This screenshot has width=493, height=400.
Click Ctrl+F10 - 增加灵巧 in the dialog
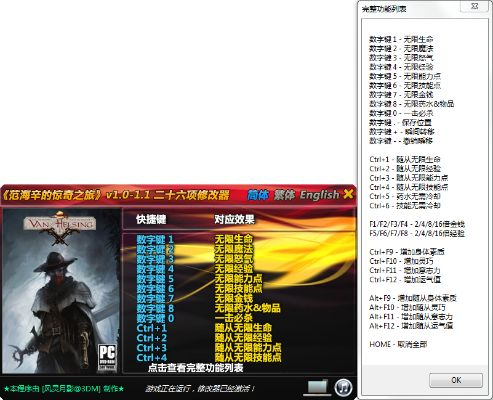pyautogui.click(x=401, y=261)
